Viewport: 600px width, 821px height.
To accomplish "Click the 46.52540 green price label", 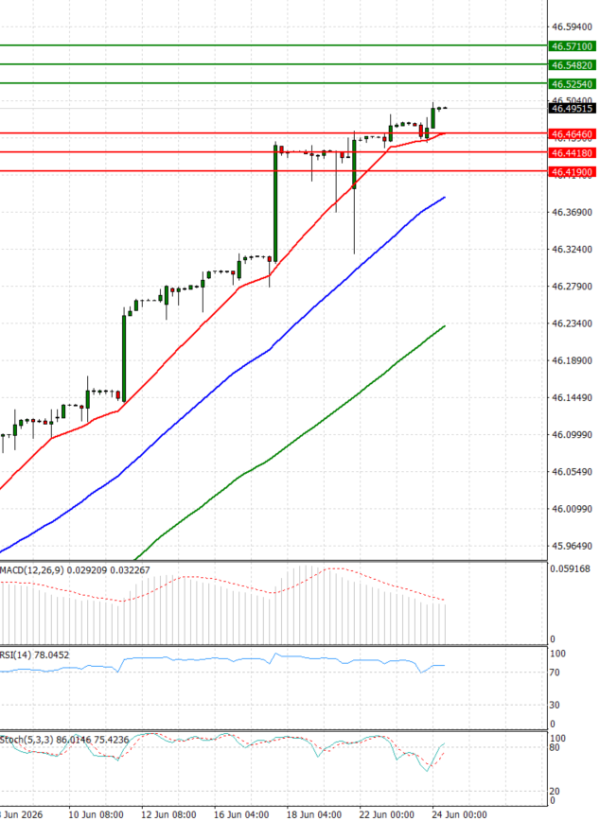I will 572,84.
